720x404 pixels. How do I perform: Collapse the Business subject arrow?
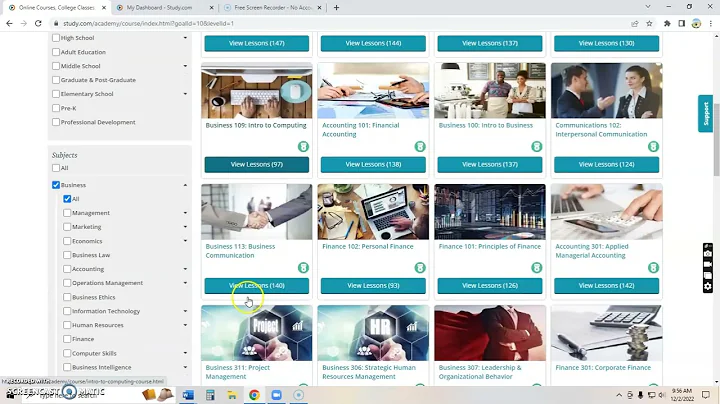(185, 185)
